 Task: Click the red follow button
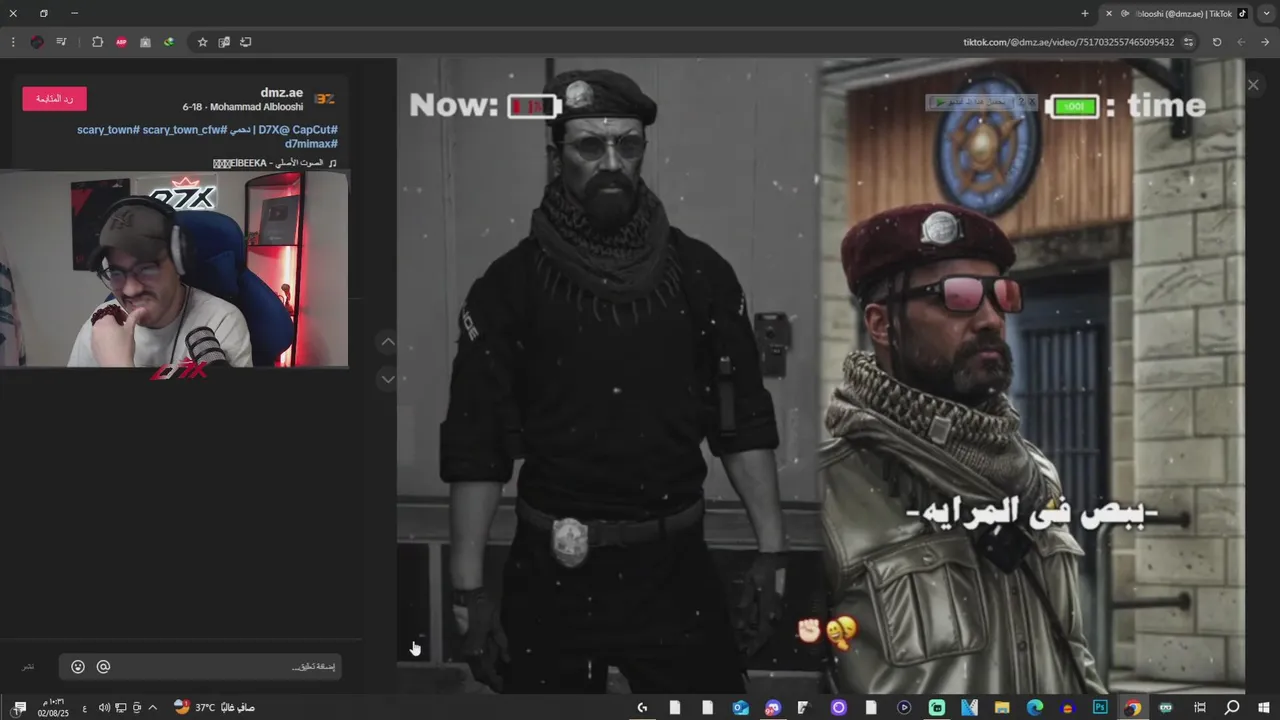coord(54,99)
